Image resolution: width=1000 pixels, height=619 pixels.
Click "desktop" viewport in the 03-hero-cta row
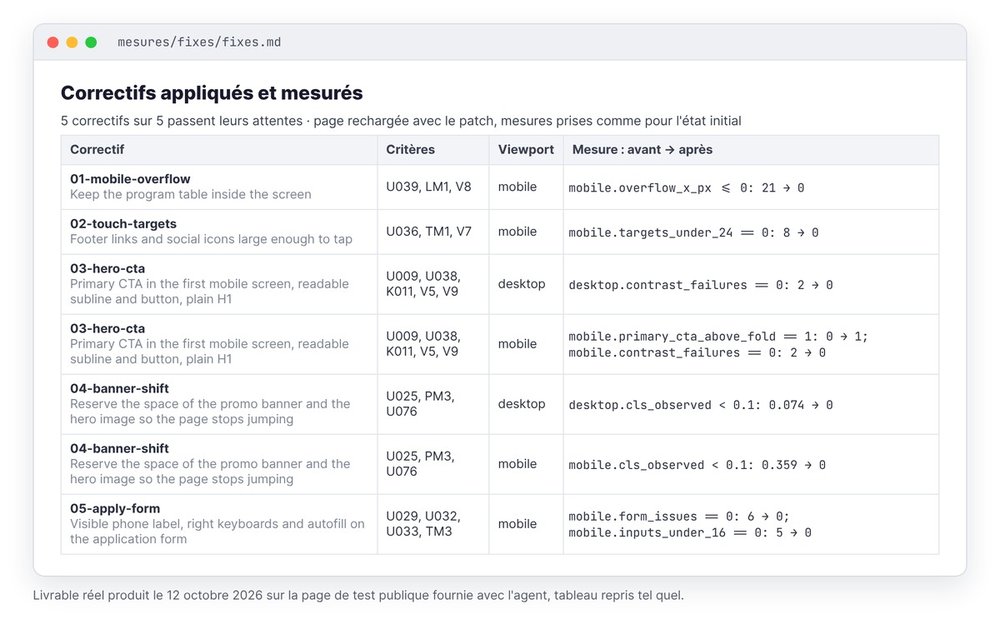click(x=522, y=284)
